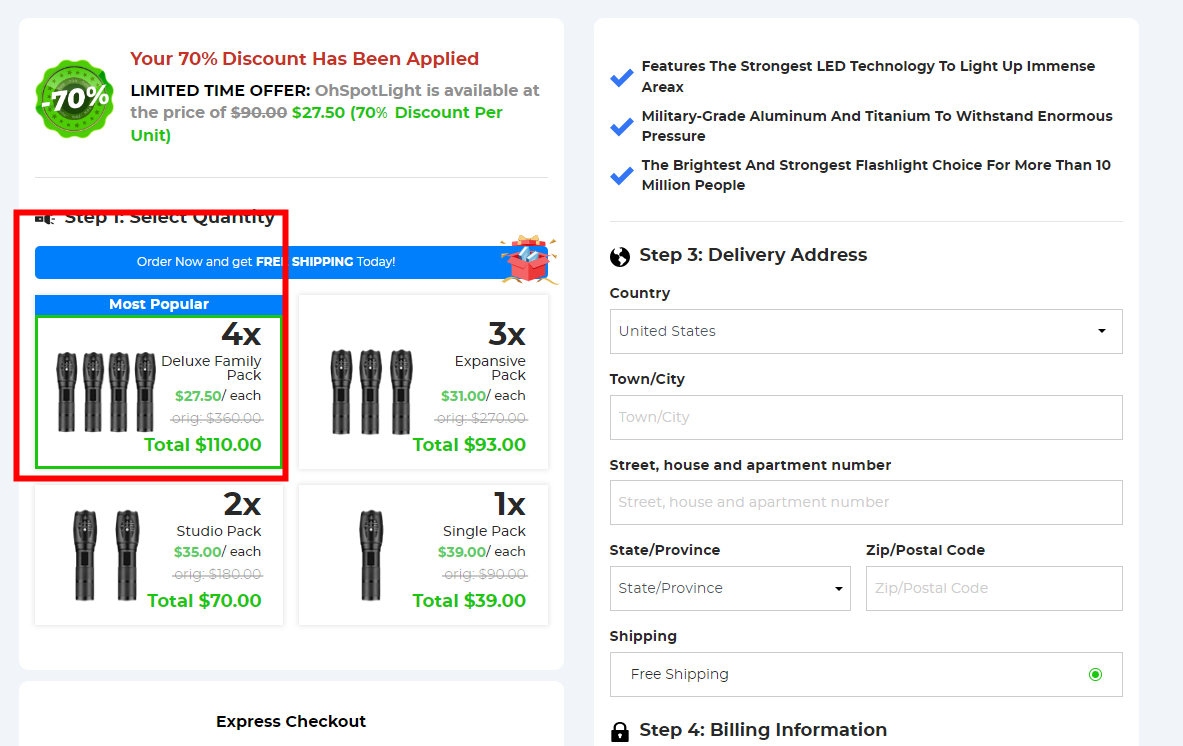This screenshot has width=1183, height=746.
Task: Choose the 2x Studio Pack option
Action: point(159,555)
